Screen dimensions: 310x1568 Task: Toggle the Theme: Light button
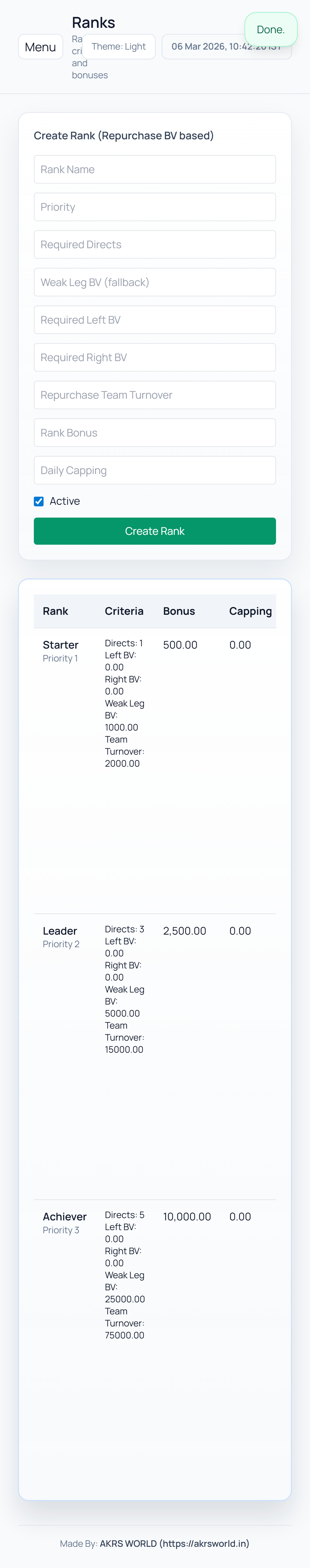click(119, 47)
